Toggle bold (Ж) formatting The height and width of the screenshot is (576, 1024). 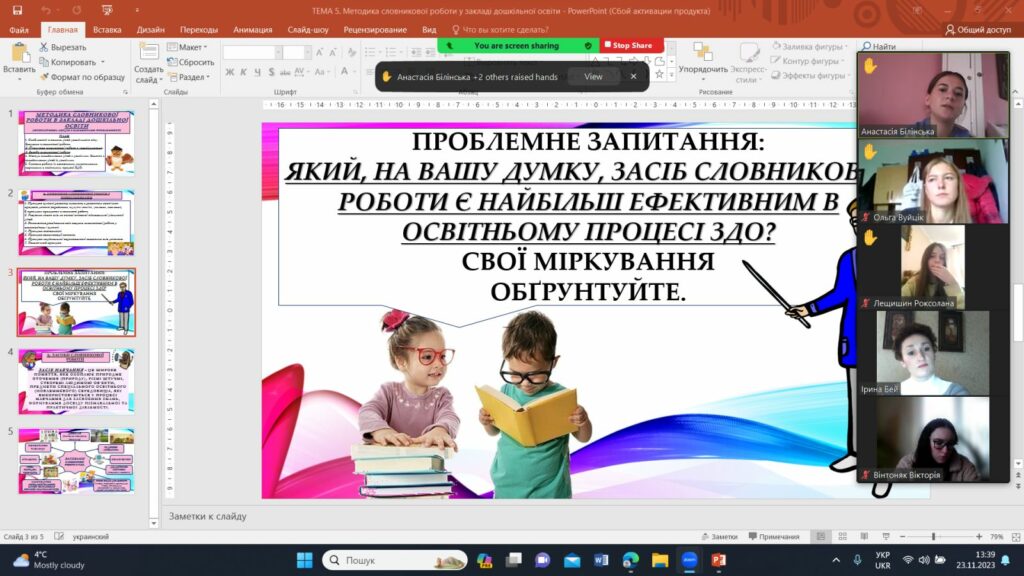(229, 72)
